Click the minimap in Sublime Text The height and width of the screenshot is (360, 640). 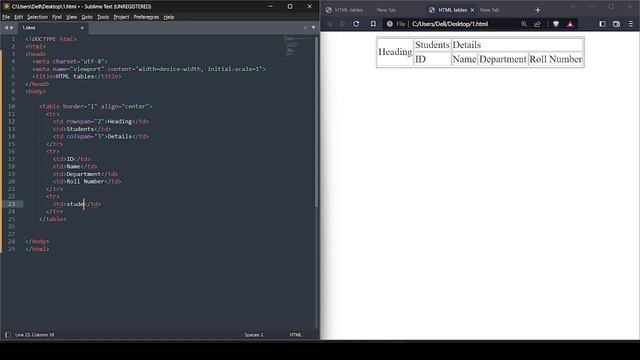(298, 47)
